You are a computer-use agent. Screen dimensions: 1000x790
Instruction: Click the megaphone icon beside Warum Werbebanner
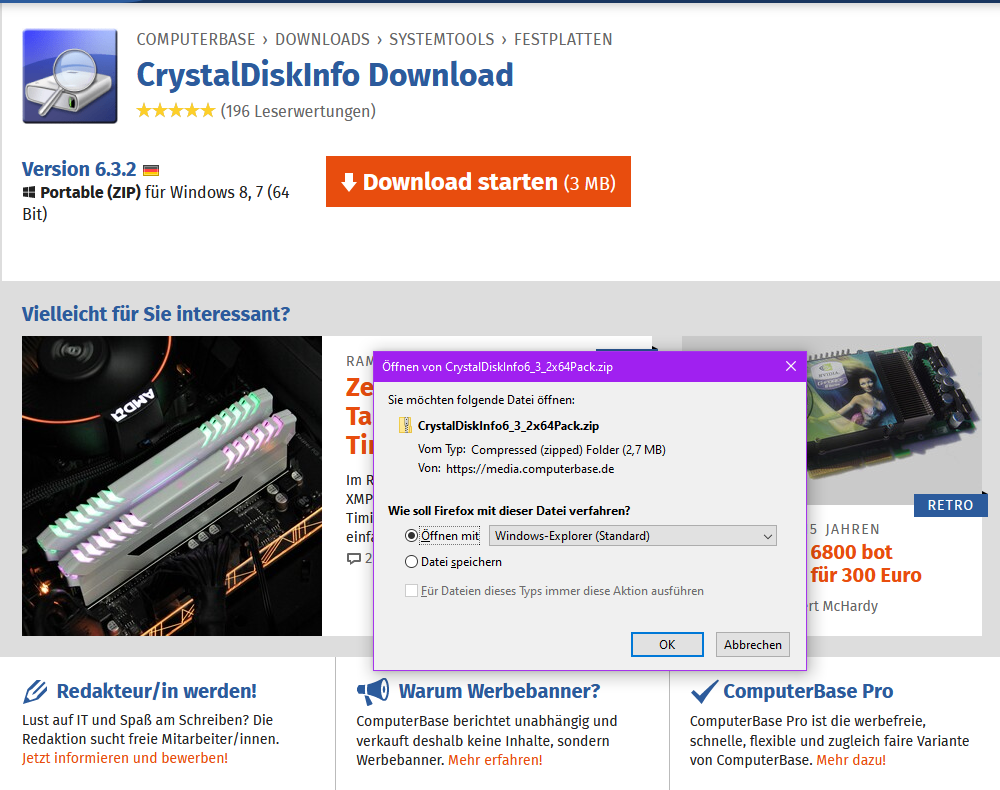pyautogui.click(x=373, y=691)
